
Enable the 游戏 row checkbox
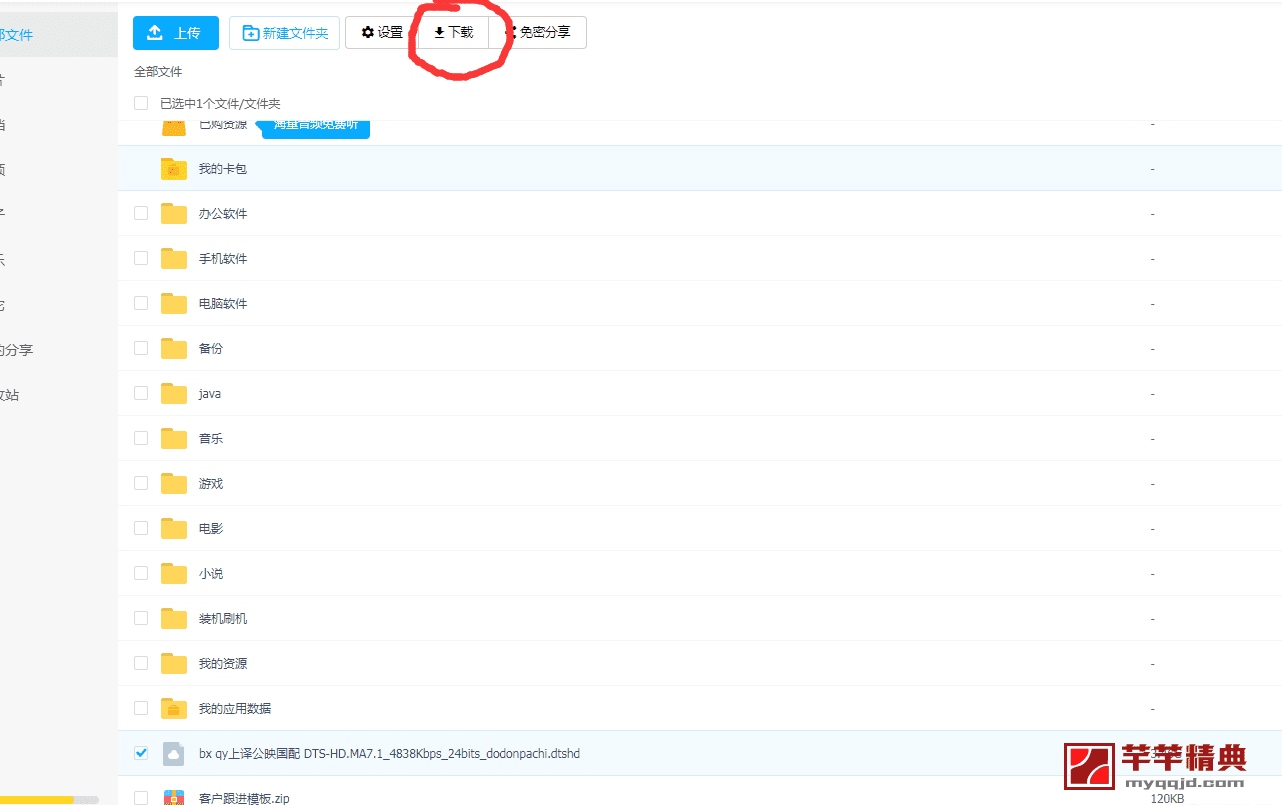141,483
